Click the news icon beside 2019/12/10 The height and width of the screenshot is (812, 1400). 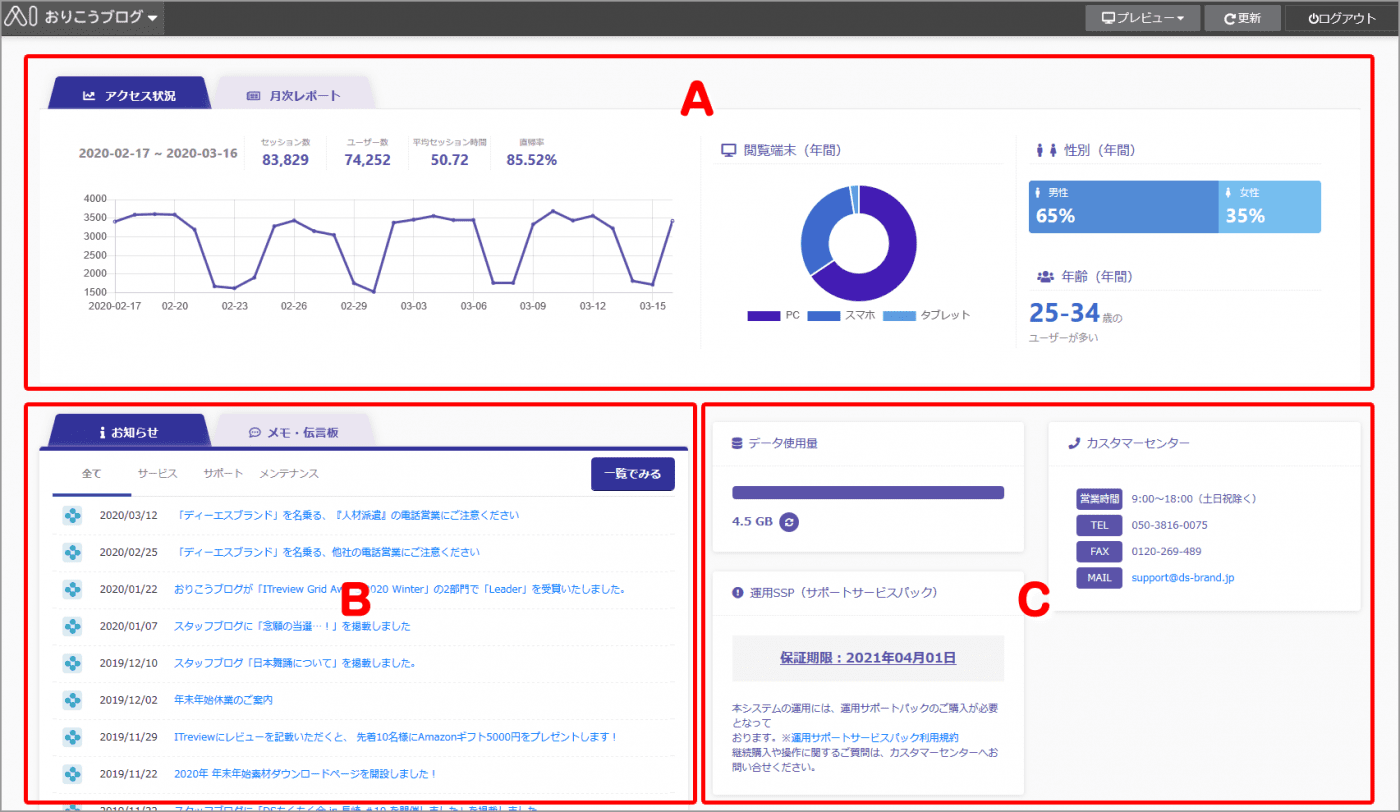point(72,663)
